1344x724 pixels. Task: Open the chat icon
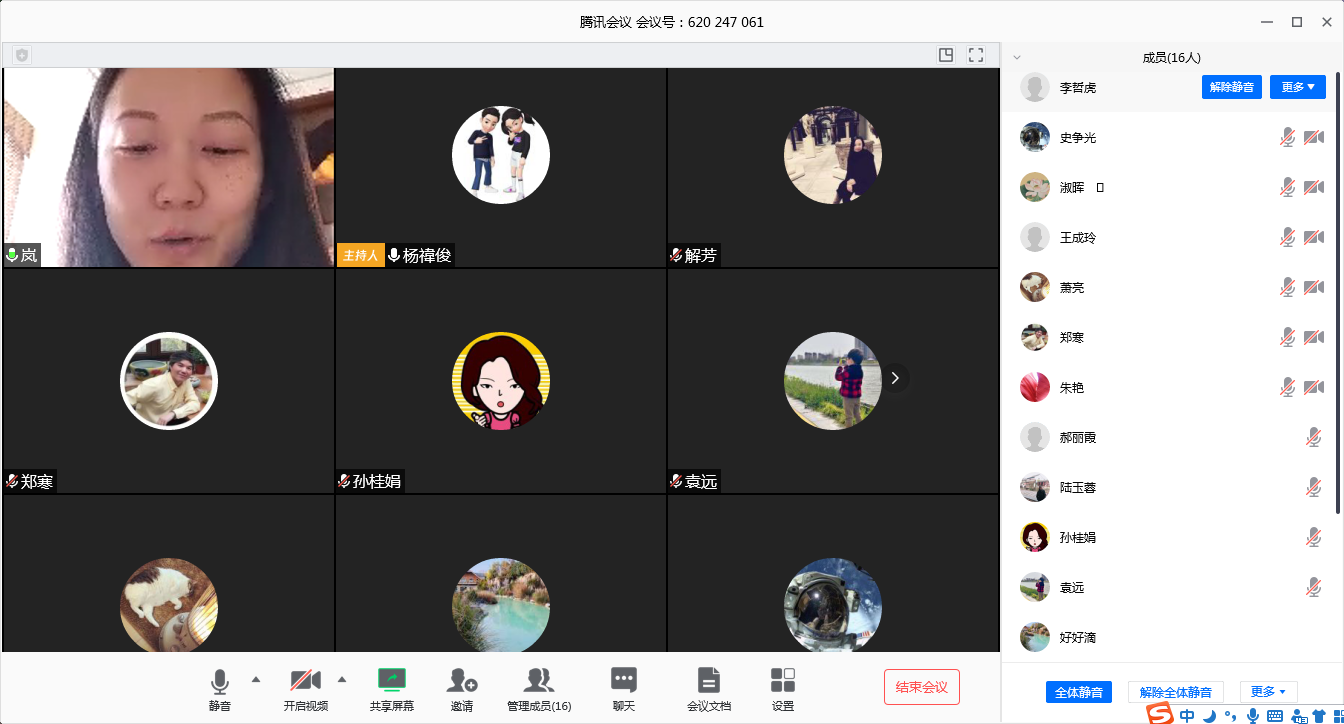click(624, 681)
